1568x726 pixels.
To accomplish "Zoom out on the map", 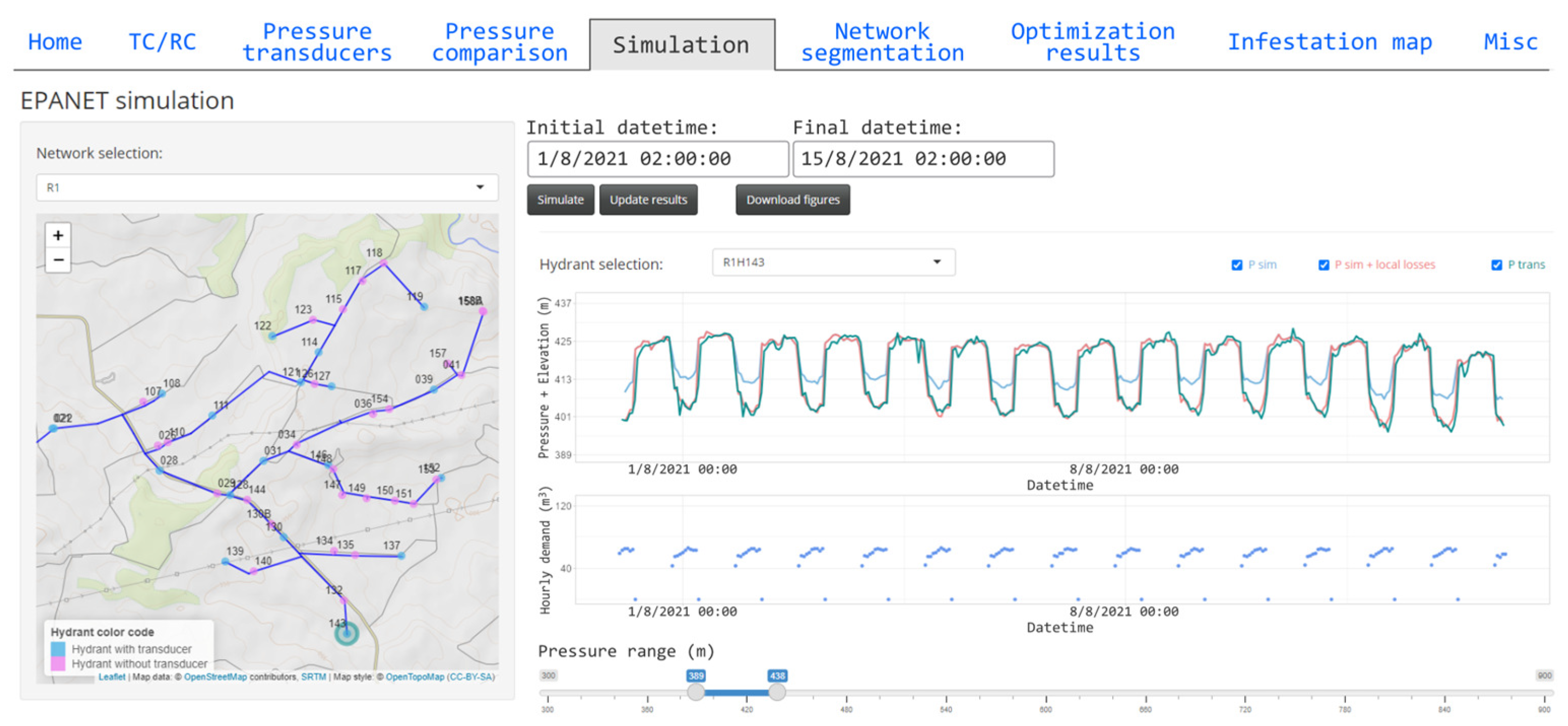I will (x=58, y=260).
